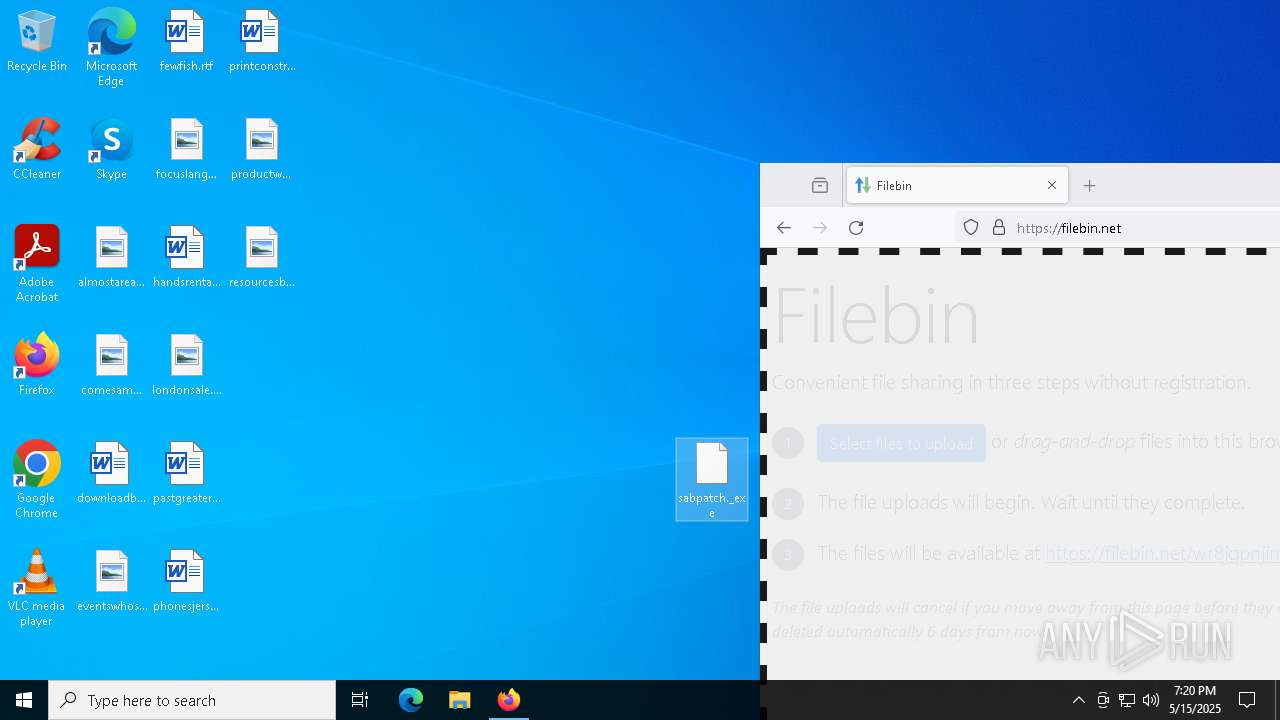Select the printconstr... Word document icon
The image size is (1280, 720).
[261, 42]
